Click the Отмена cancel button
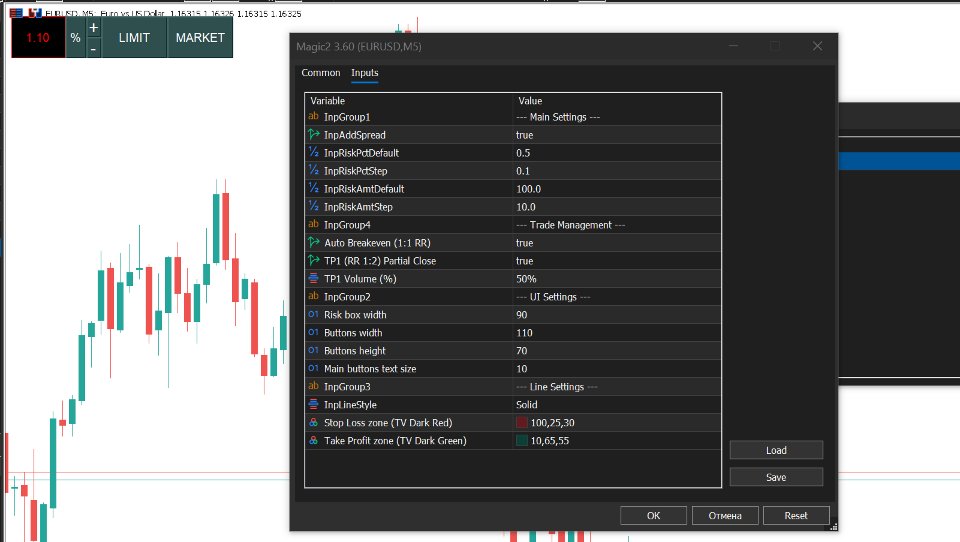Viewport: 960px width, 542px height. pyautogui.click(x=725, y=516)
